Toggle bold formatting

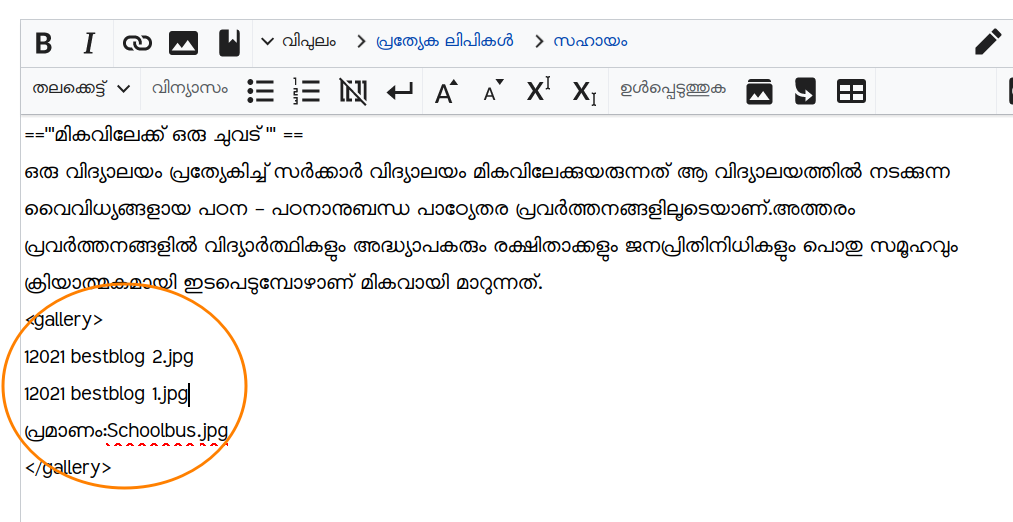tap(43, 43)
